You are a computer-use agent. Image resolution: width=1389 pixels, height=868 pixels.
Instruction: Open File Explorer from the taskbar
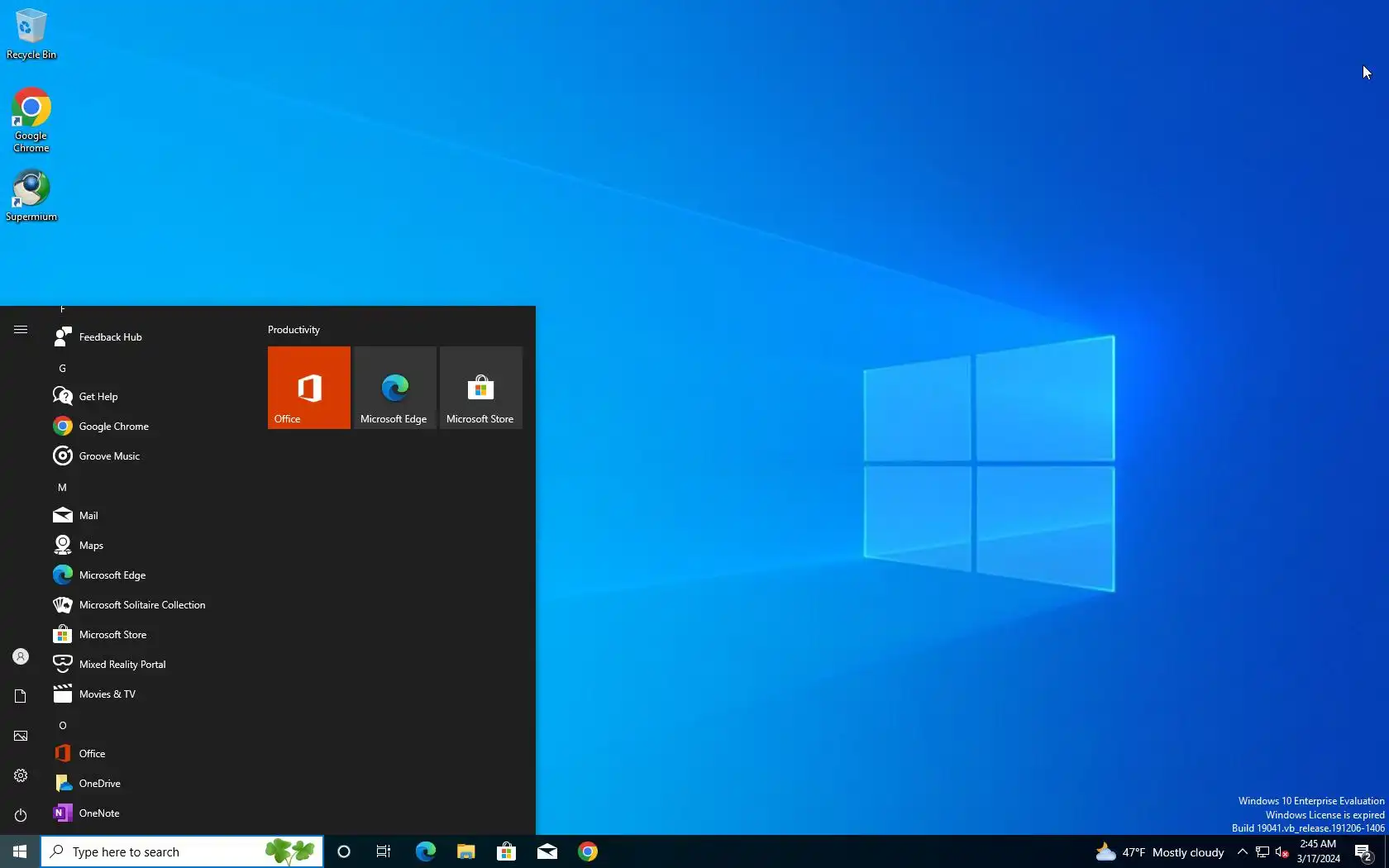point(465,851)
